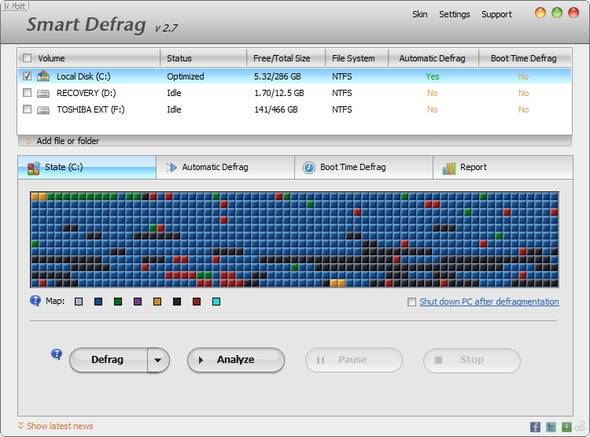
Task: Click the RECOVERY (D:) drive icon
Action: pyautogui.click(x=43, y=93)
